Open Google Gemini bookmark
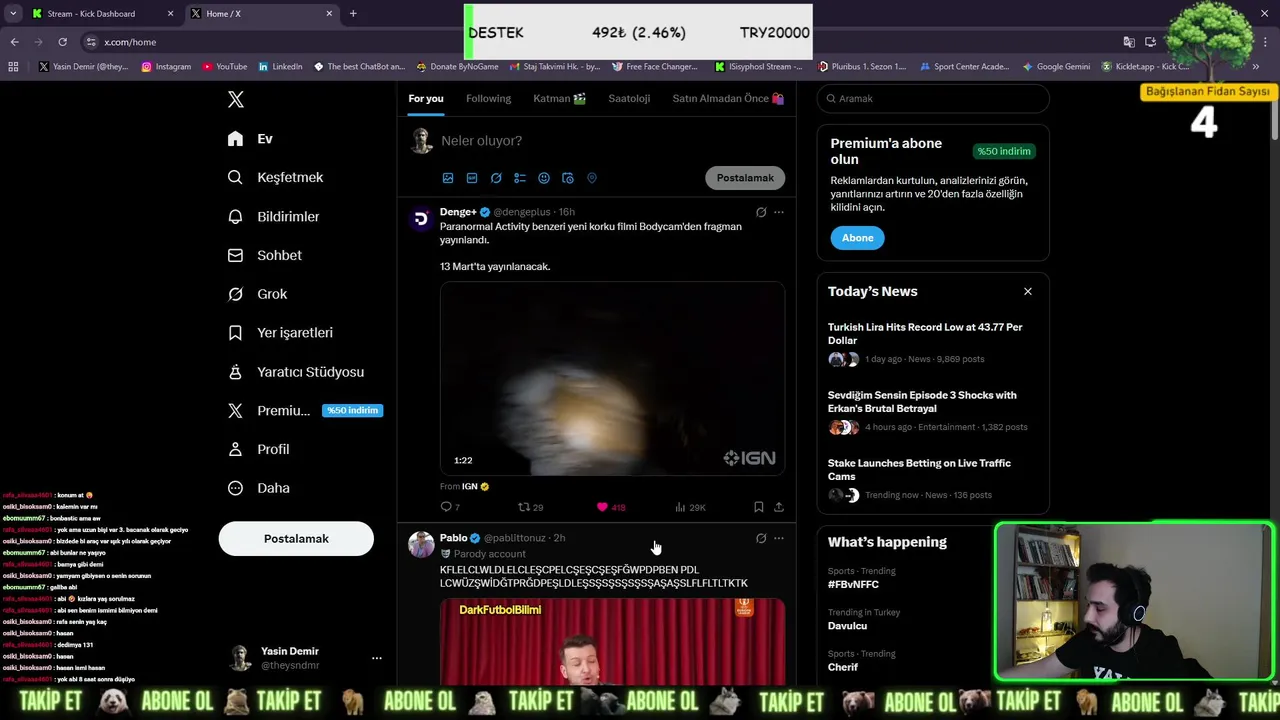The width and height of the screenshot is (1280, 720). coord(1056,67)
